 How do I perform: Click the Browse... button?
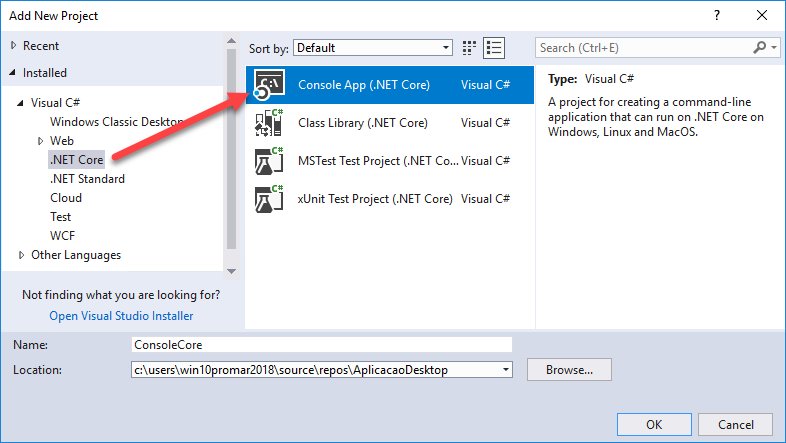pyautogui.click(x=569, y=370)
